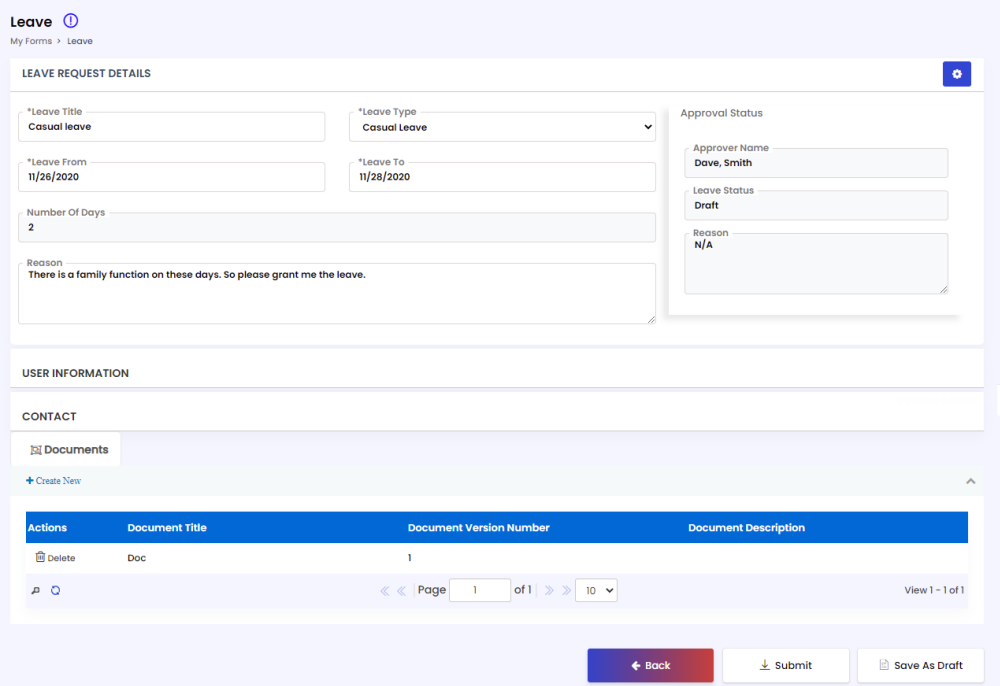The height and width of the screenshot is (686, 1000).
Task: Click the info icon next to Leave
Action: [x=70, y=21]
